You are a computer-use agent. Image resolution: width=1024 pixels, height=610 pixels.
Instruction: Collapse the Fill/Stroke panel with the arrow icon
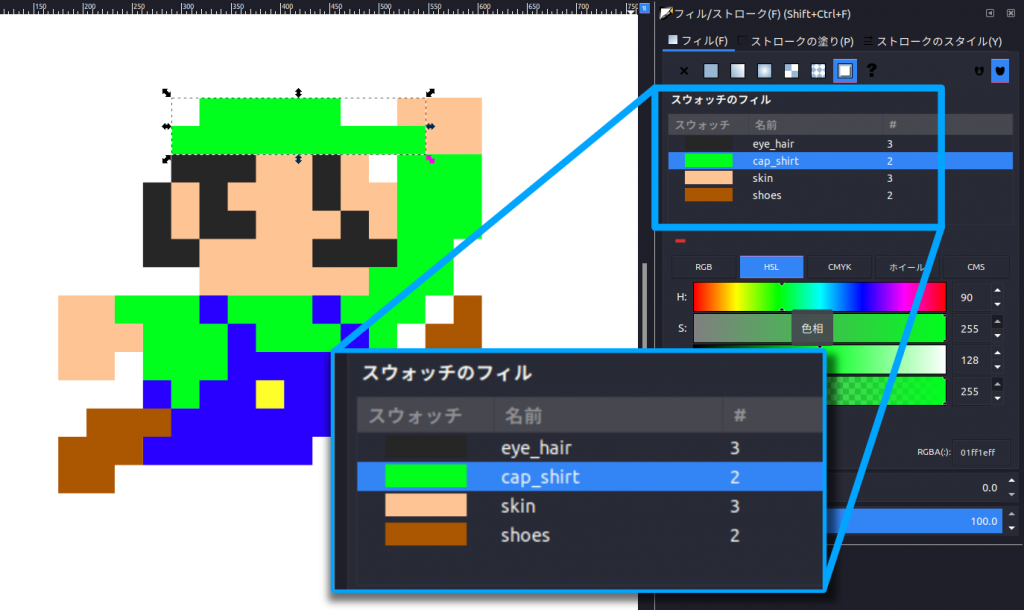(x=990, y=13)
